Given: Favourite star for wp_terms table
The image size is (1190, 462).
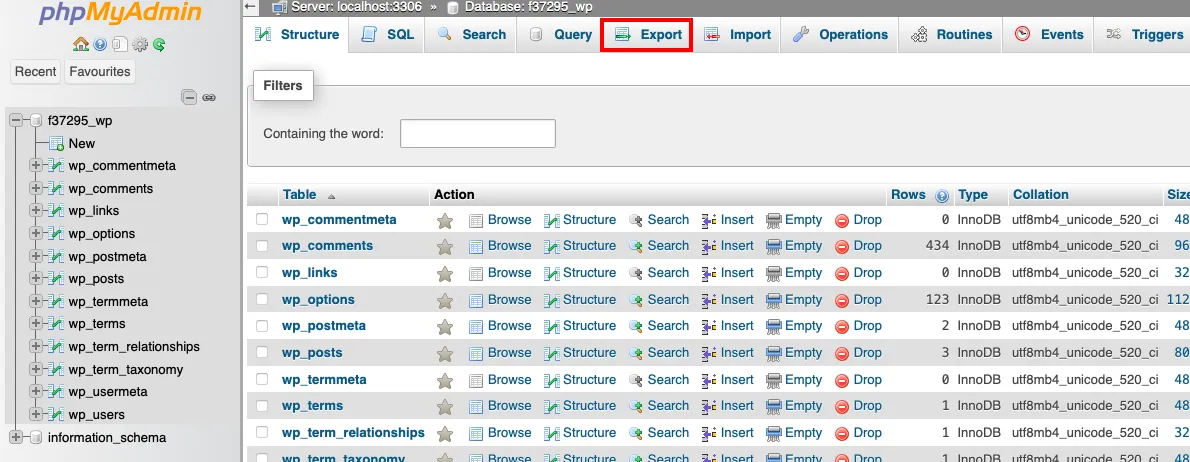Looking at the screenshot, I should pos(445,407).
